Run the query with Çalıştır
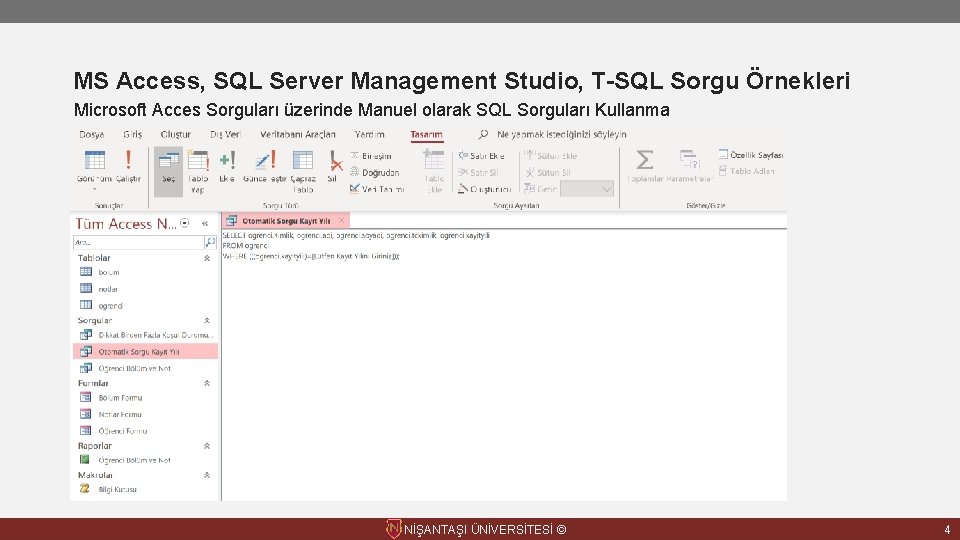960x540 pixels. click(x=128, y=166)
